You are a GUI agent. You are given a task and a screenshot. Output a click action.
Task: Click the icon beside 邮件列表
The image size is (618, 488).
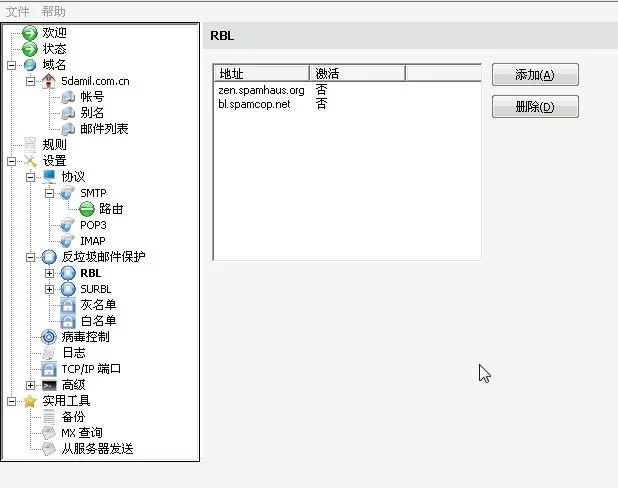(x=68, y=129)
